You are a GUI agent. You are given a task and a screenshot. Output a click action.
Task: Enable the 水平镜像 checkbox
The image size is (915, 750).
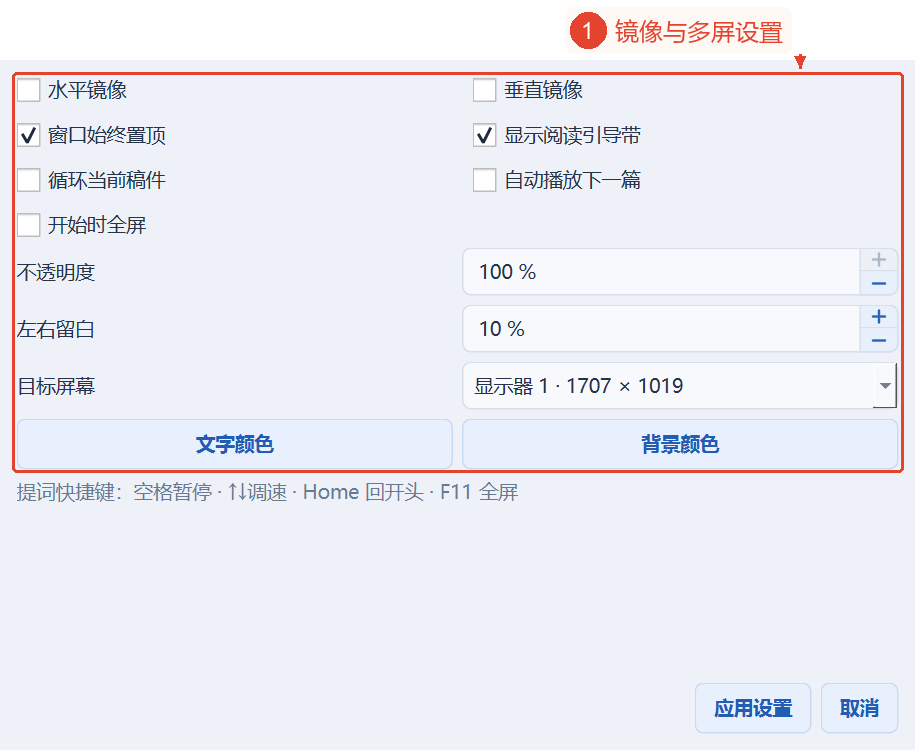(x=29, y=90)
